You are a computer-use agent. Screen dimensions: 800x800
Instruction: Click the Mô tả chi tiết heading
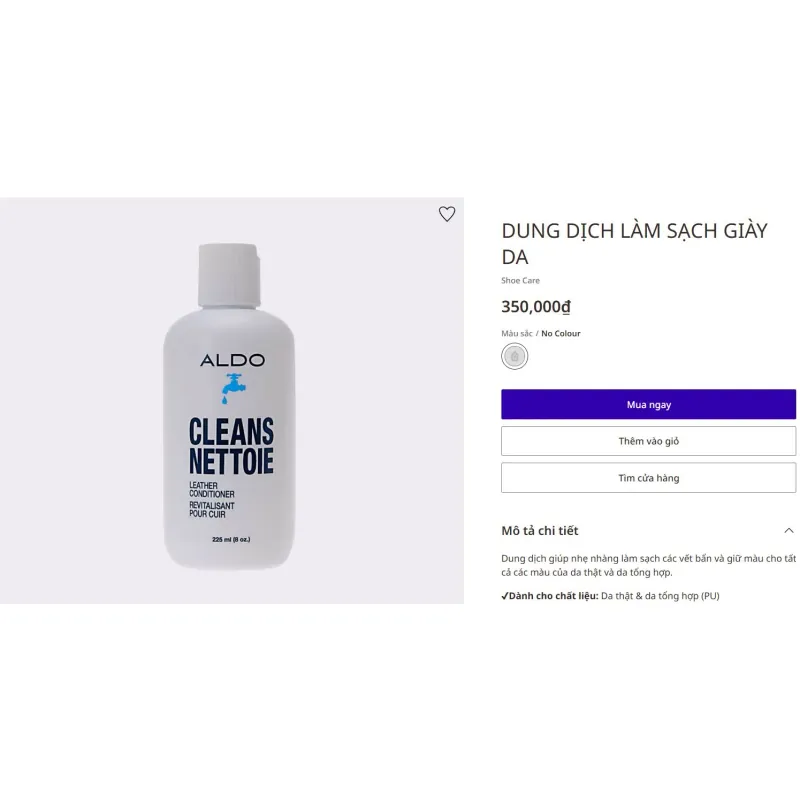pos(540,531)
